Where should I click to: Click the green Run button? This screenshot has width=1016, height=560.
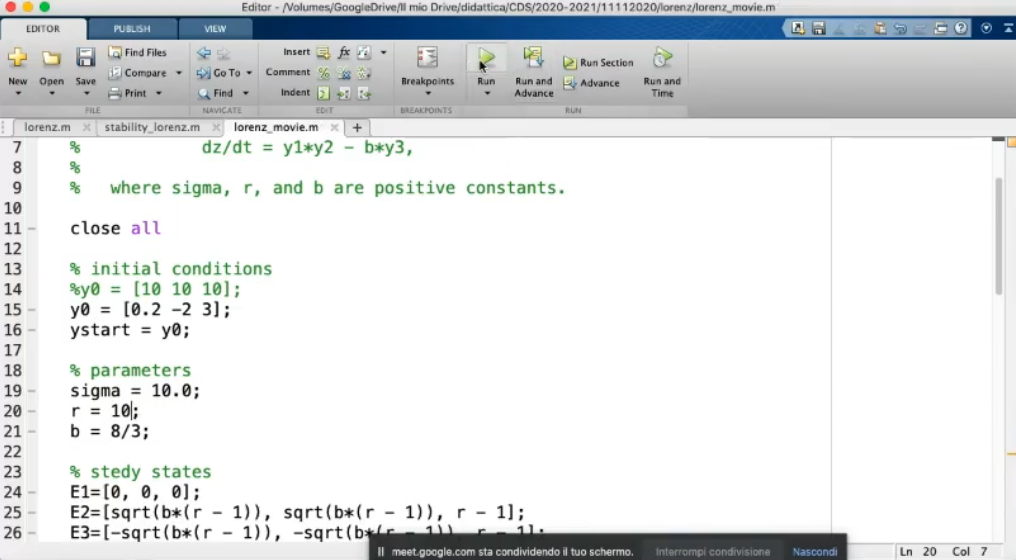coord(486,59)
